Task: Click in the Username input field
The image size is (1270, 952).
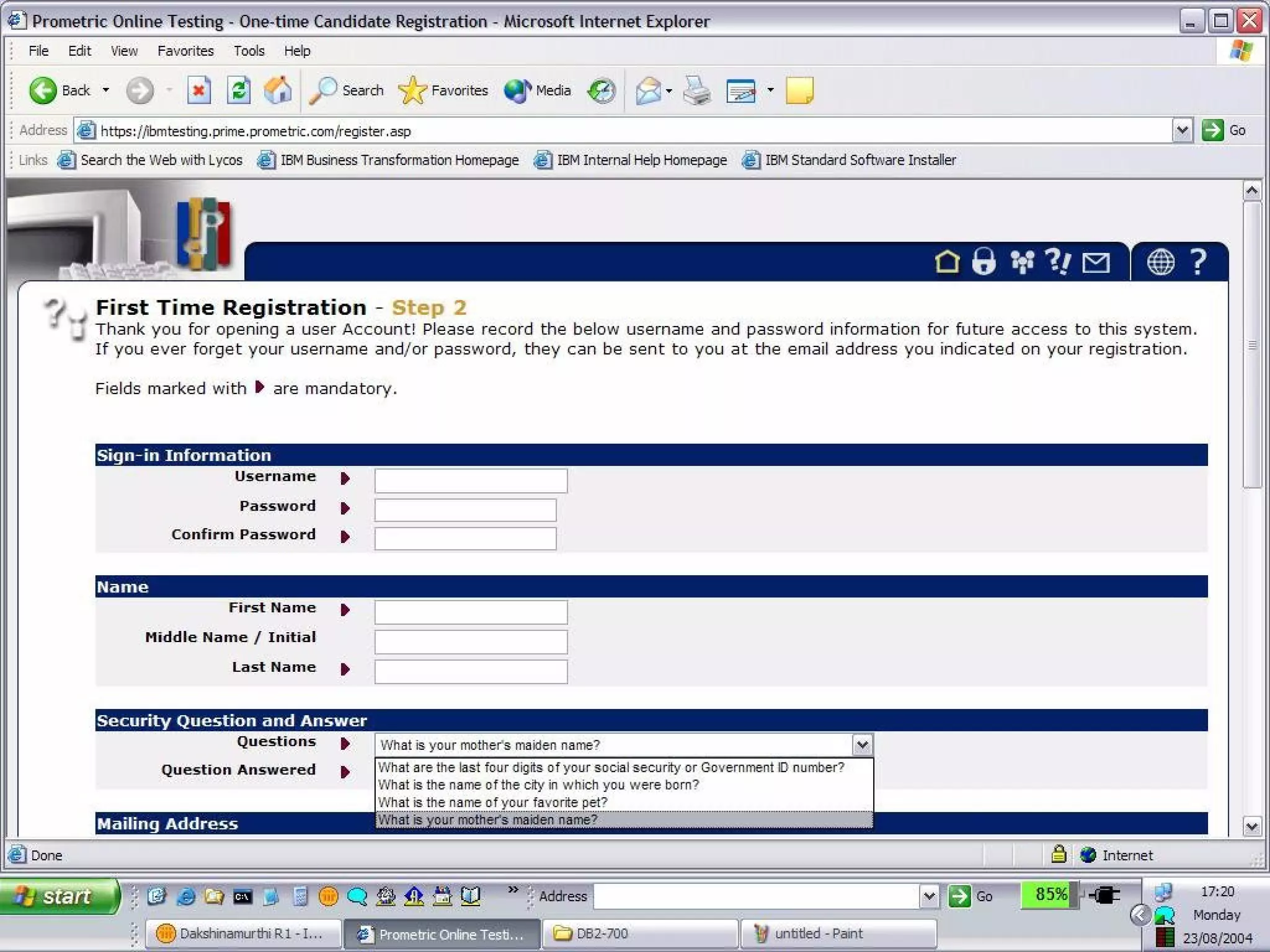Action: coord(471,480)
